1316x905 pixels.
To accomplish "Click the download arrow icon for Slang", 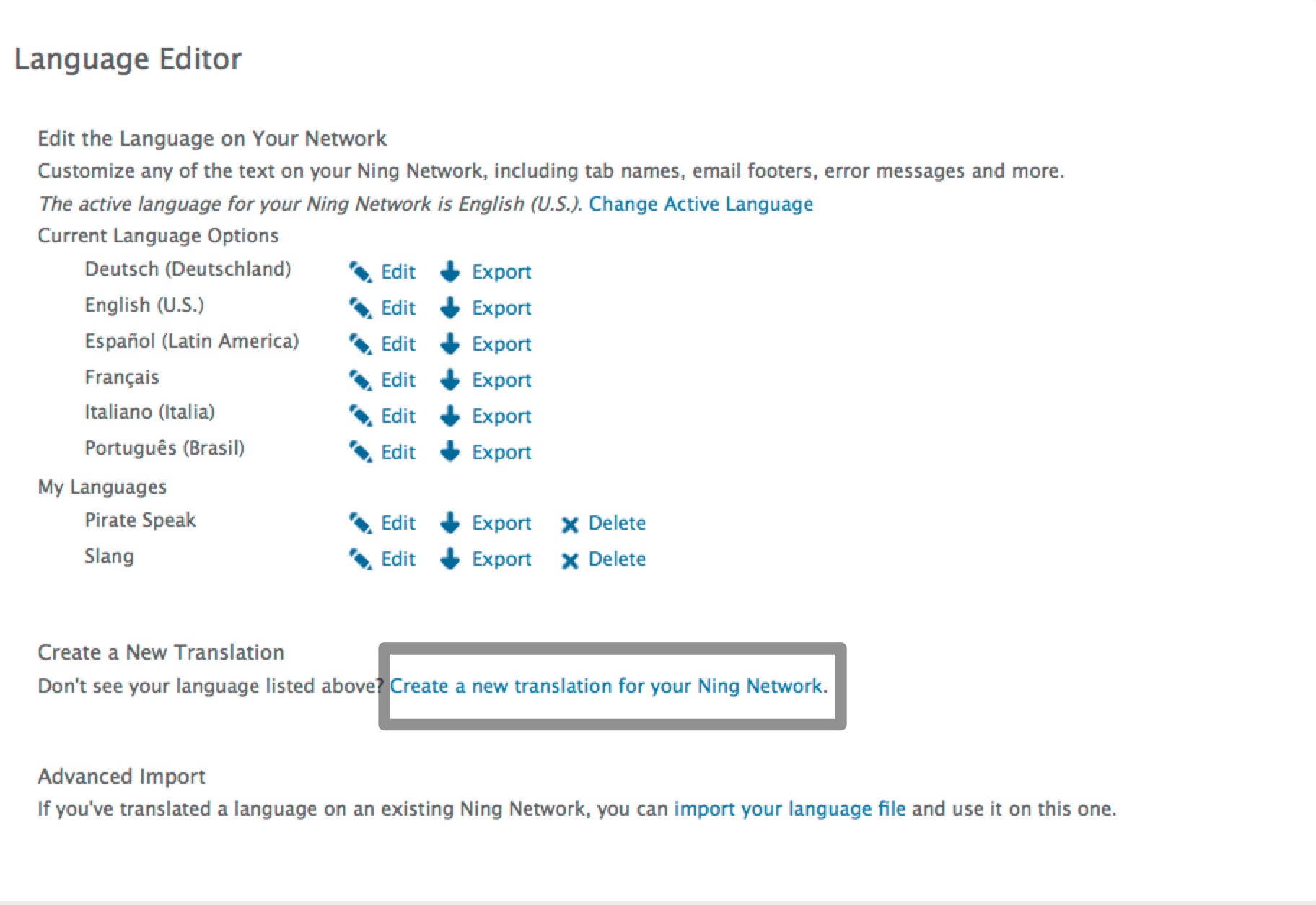I will point(450,559).
